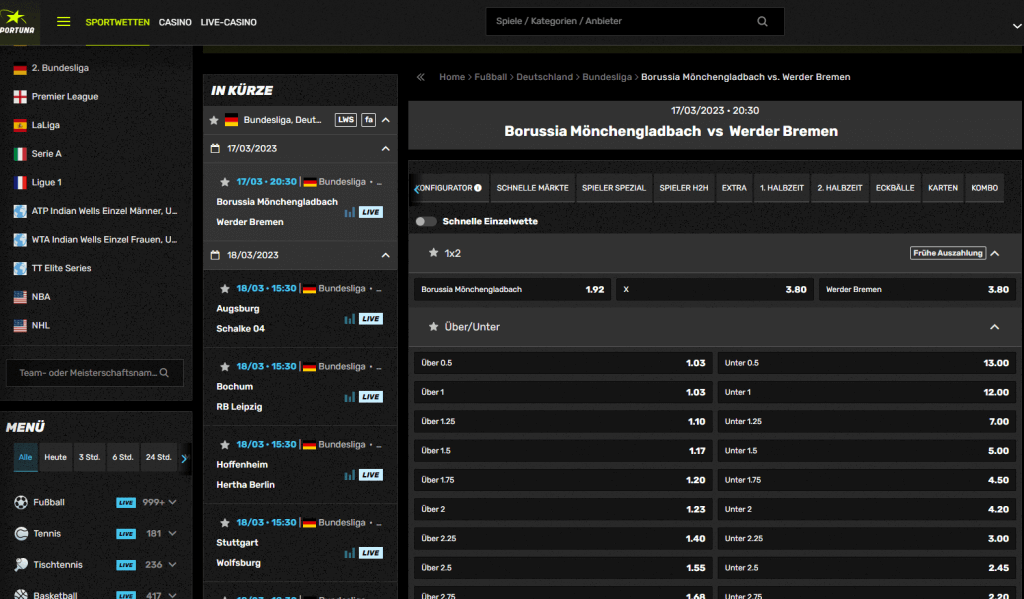Viewport: 1024px width, 599px height.
Task: Switch to 1. HALBZEIT tab
Action: click(x=781, y=188)
